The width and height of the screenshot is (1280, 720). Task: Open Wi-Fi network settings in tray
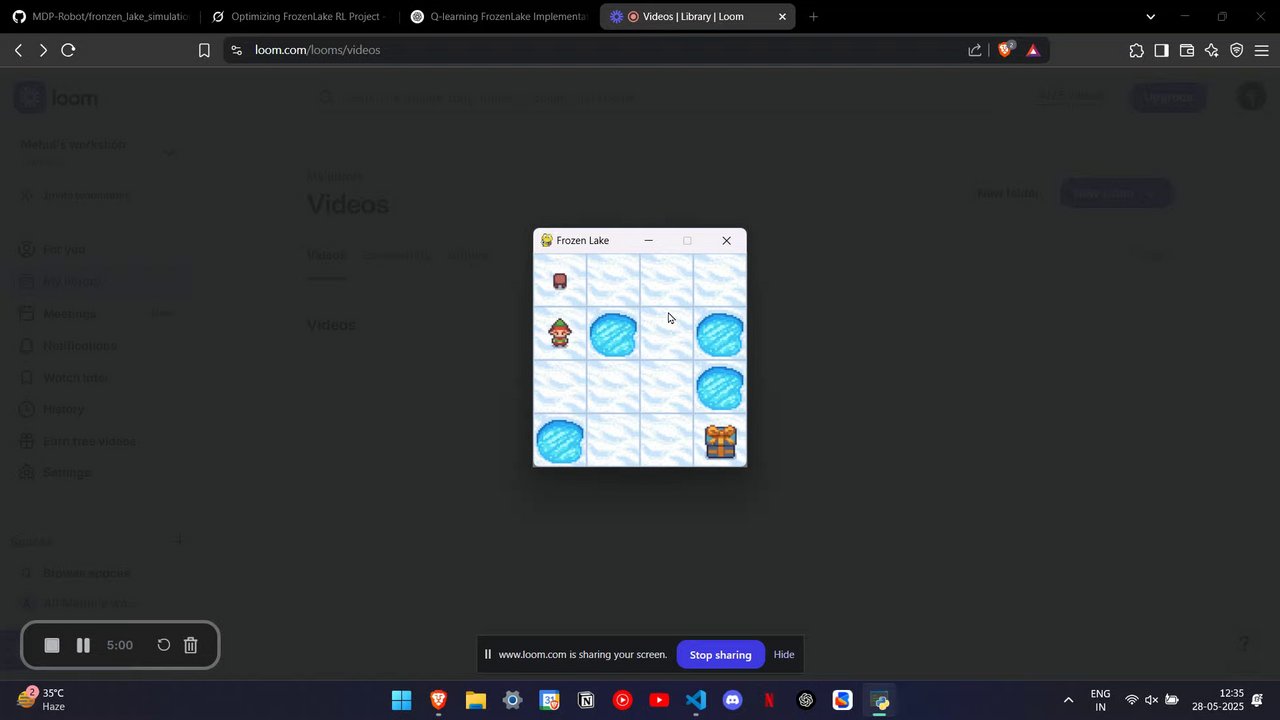click(x=1132, y=700)
